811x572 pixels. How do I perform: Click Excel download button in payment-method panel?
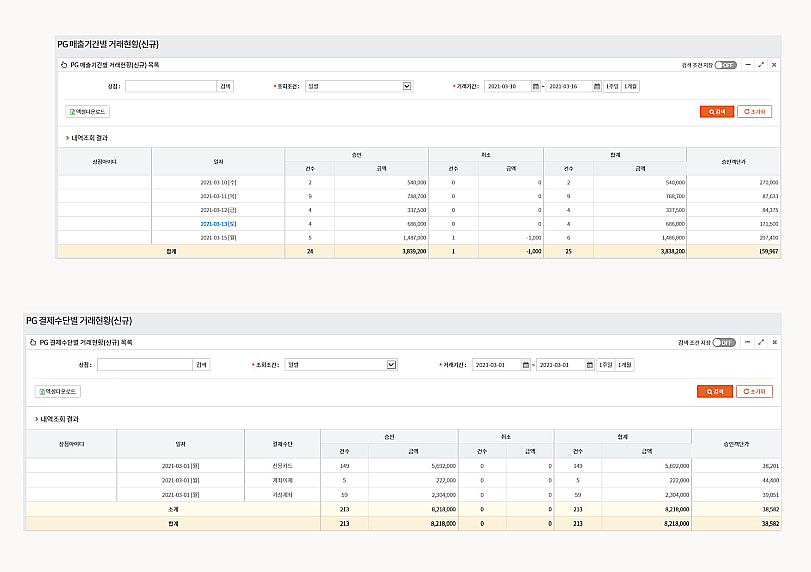coord(58,392)
